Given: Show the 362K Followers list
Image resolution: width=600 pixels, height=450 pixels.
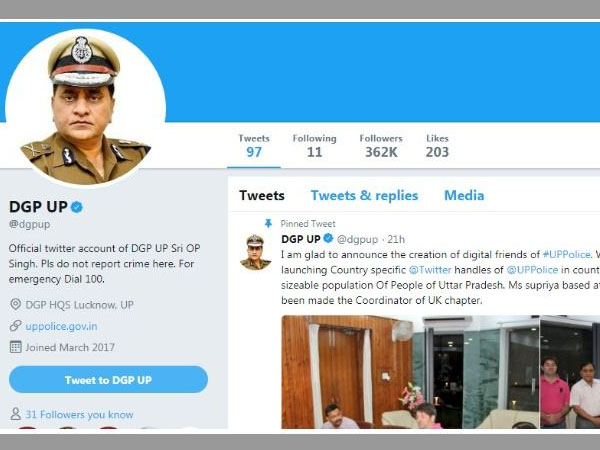Looking at the screenshot, I should pos(381,145).
